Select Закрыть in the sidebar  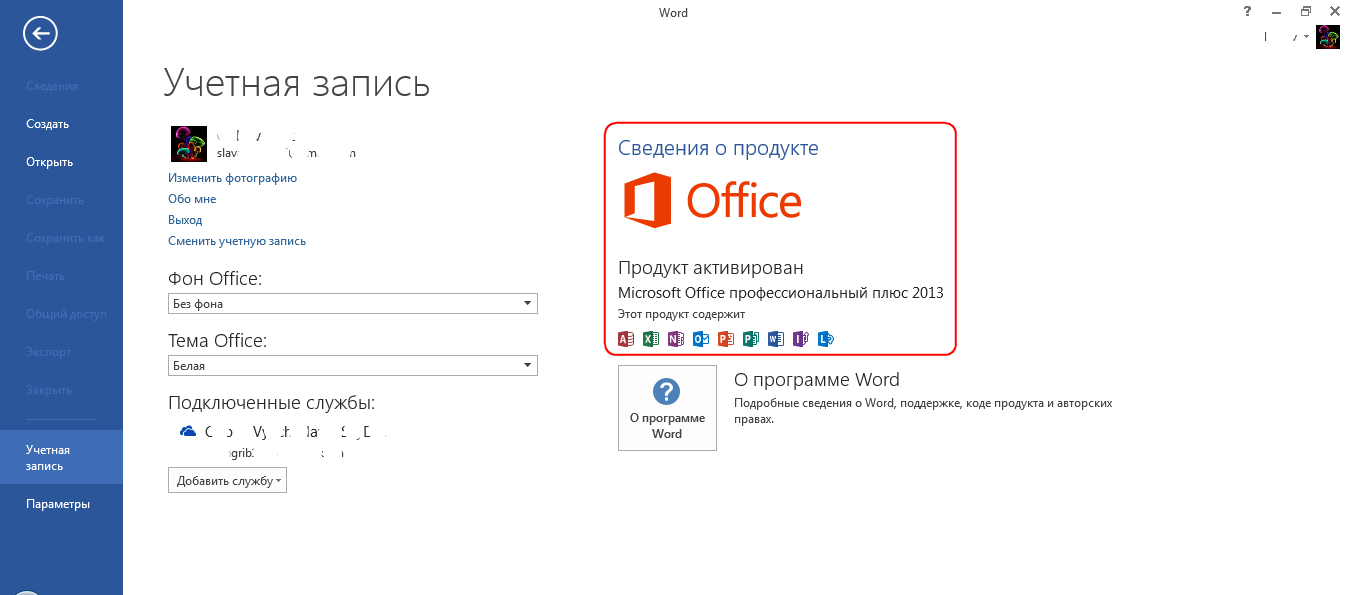[50, 390]
